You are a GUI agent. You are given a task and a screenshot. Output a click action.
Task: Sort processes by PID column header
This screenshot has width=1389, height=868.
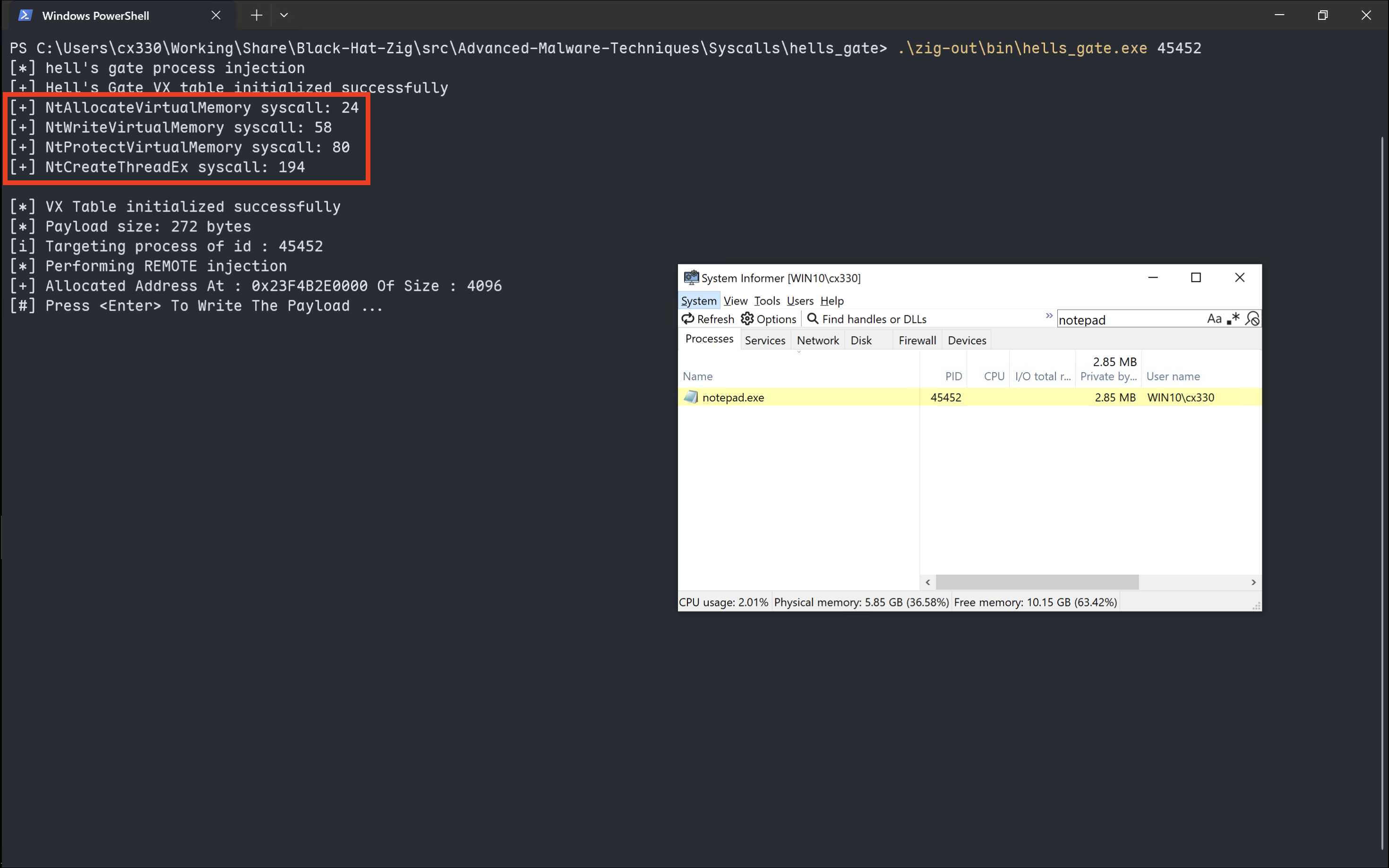coord(953,376)
